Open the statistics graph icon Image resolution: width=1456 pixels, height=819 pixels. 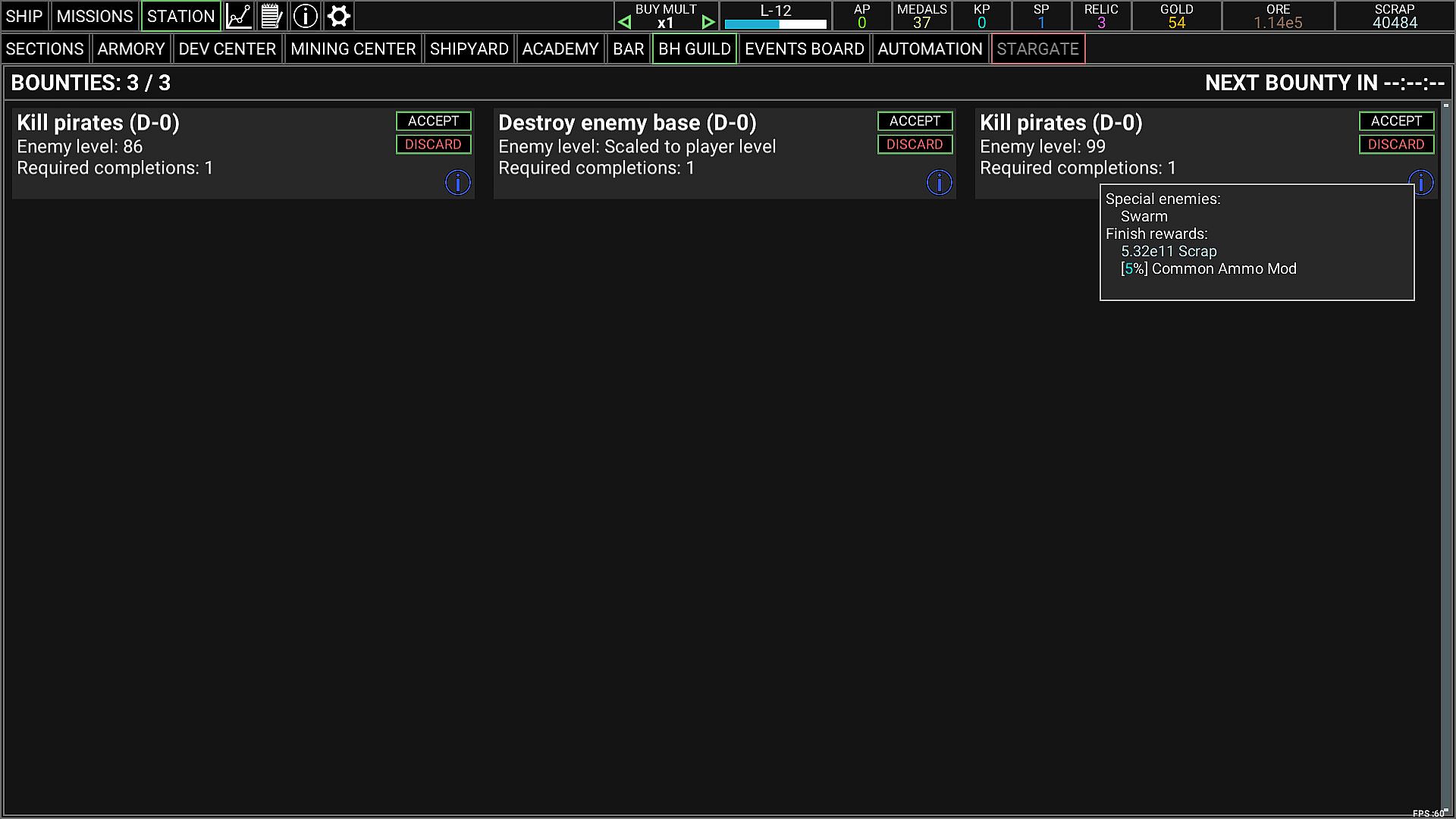tap(239, 16)
